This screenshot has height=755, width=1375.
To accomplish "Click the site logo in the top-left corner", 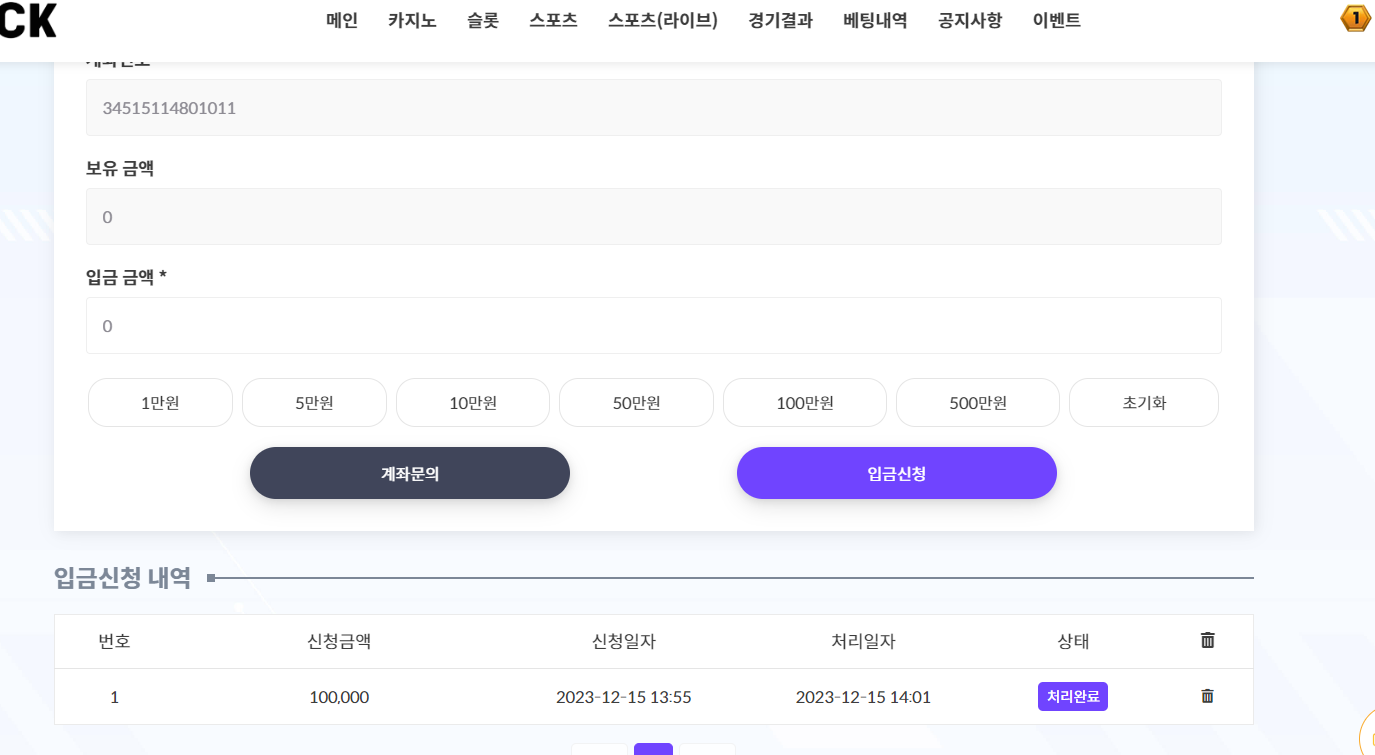I will [x=28, y=20].
